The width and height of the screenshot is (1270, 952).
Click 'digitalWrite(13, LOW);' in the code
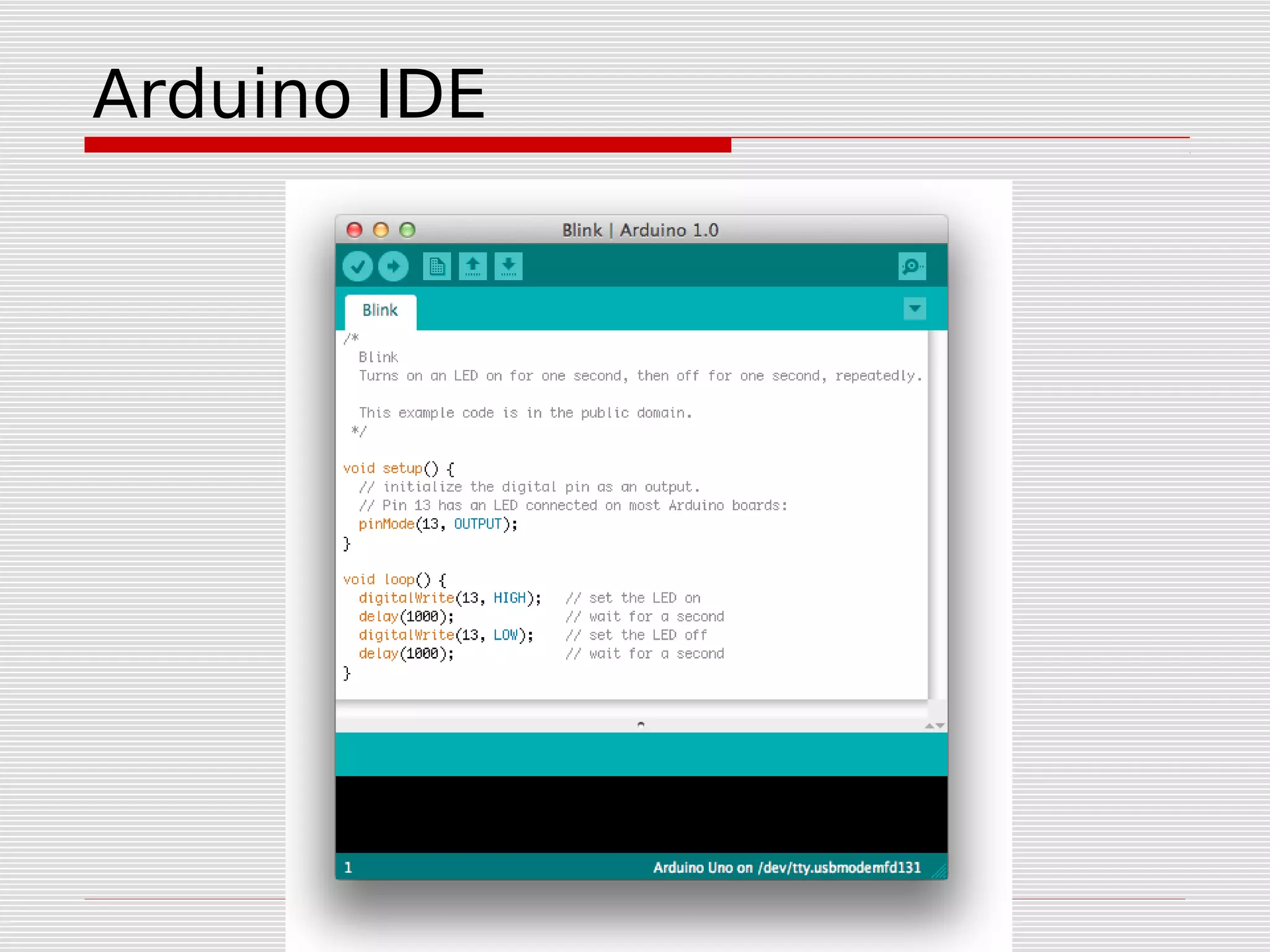click(x=446, y=635)
